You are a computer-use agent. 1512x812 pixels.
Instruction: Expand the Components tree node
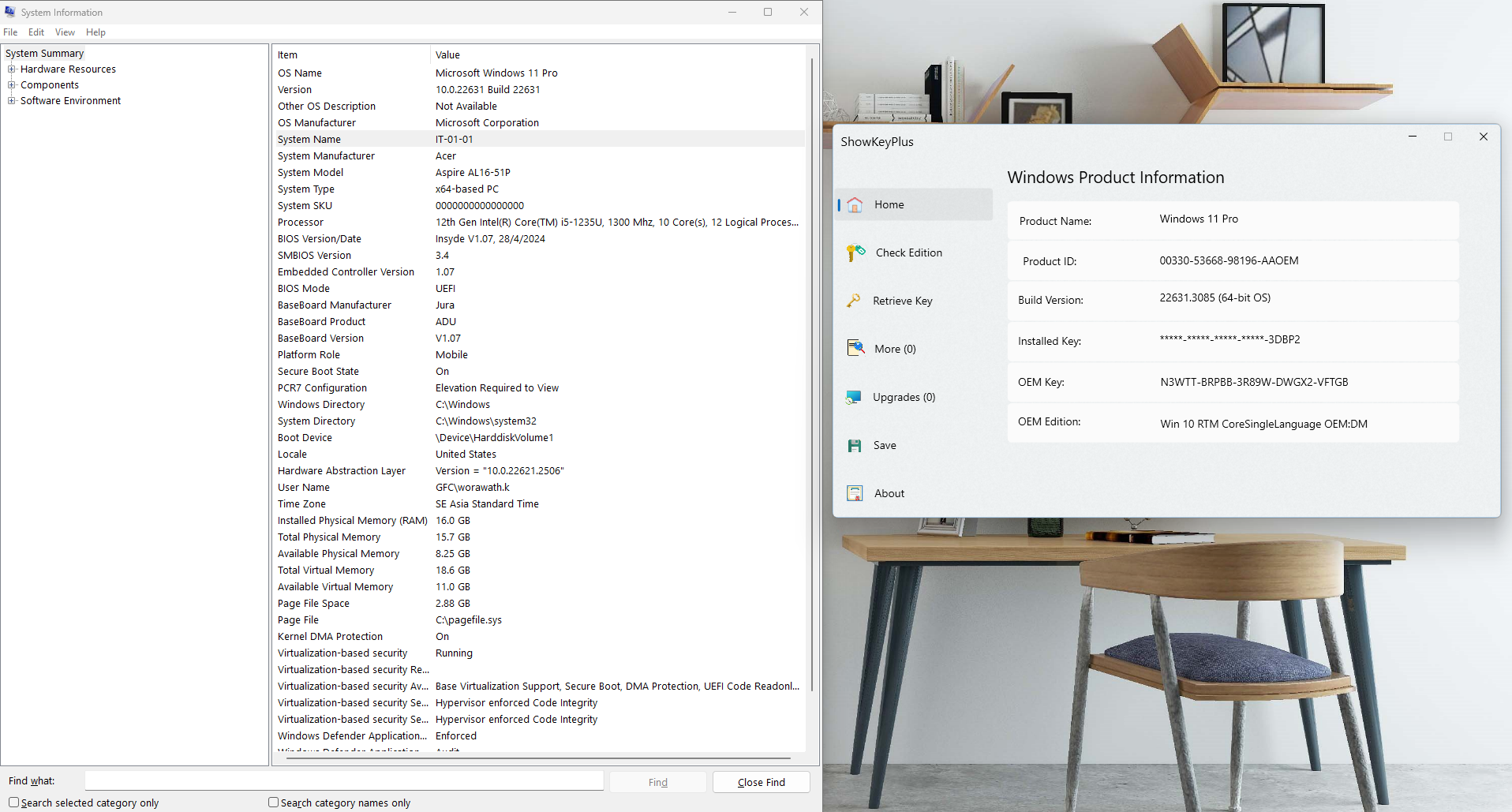pyautogui.click(x=12, y=85)
